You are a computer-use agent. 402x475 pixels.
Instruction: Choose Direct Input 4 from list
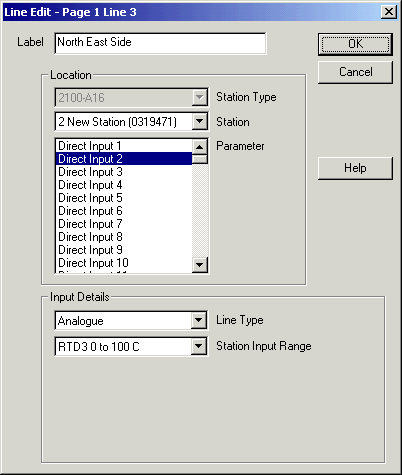(124, 185)
